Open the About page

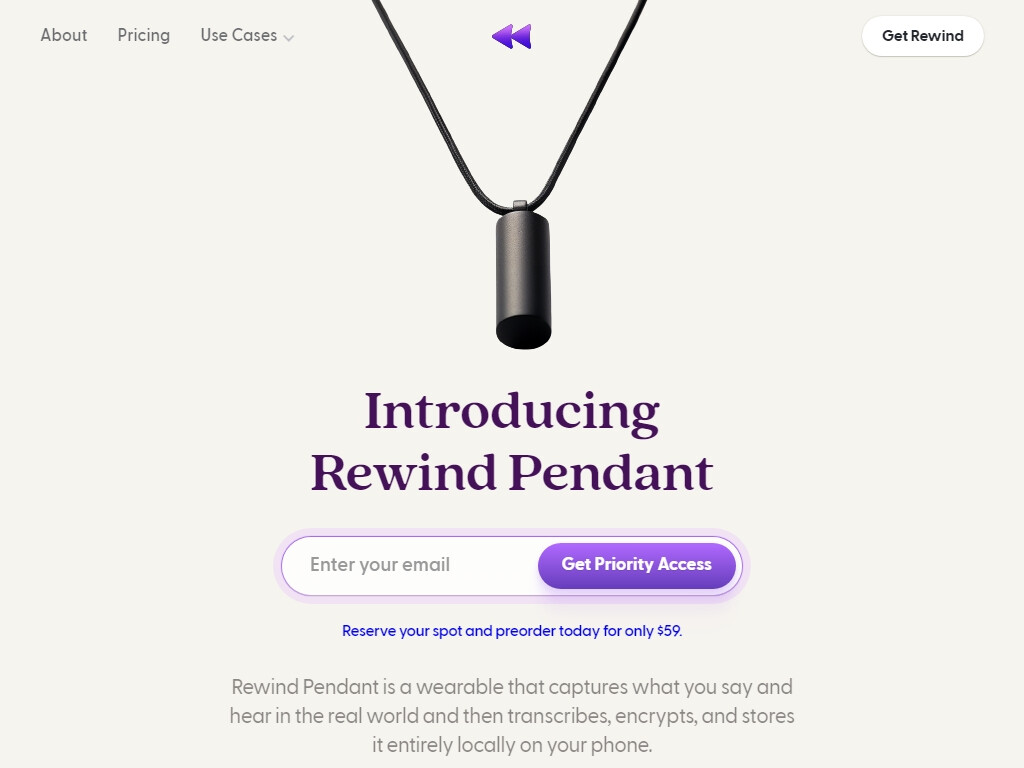(x=63, y=35)
